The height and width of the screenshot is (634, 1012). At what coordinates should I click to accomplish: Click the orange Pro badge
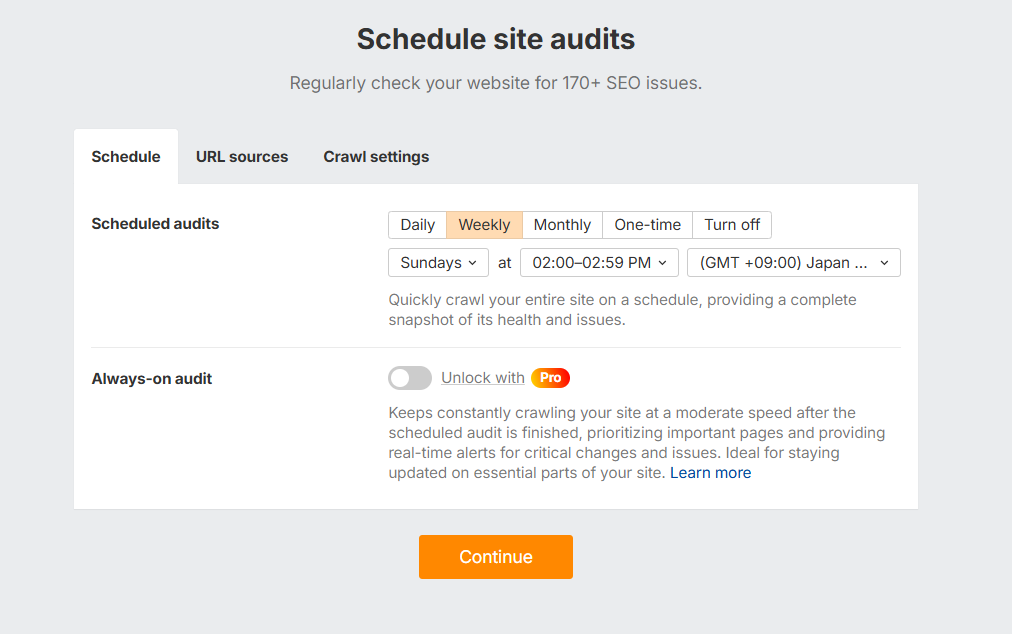pos(550,378)
